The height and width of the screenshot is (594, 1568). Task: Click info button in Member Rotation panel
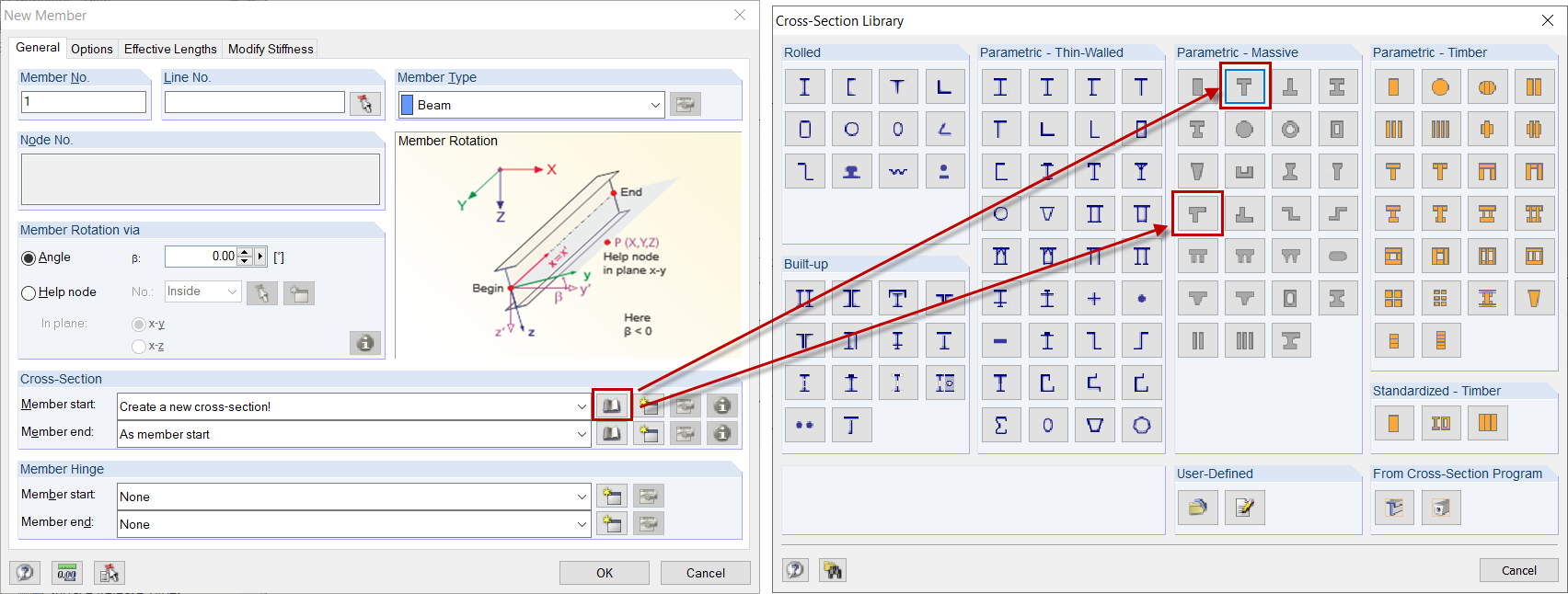(x=365, y=343)
